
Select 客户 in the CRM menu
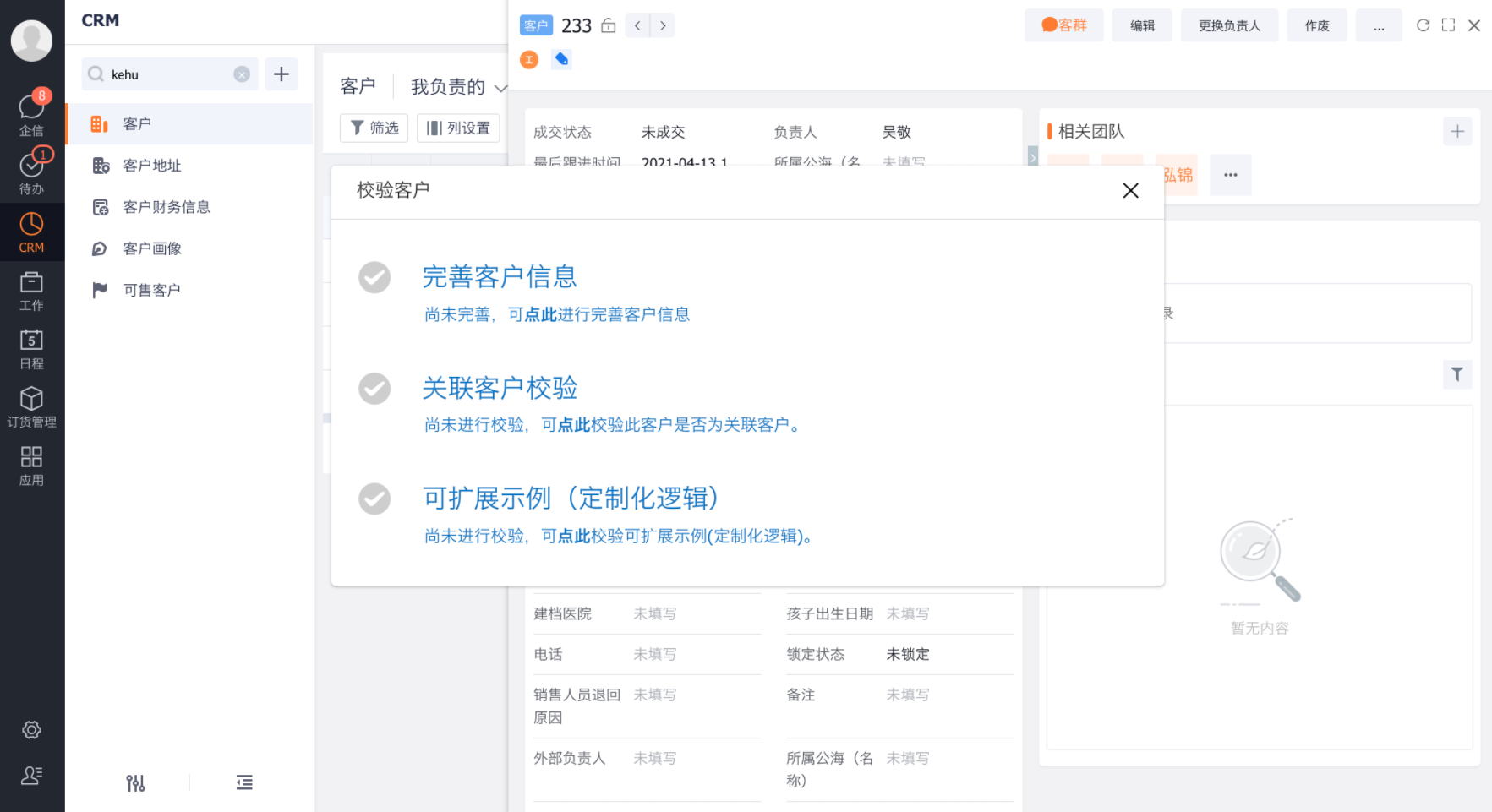point(189,124)
